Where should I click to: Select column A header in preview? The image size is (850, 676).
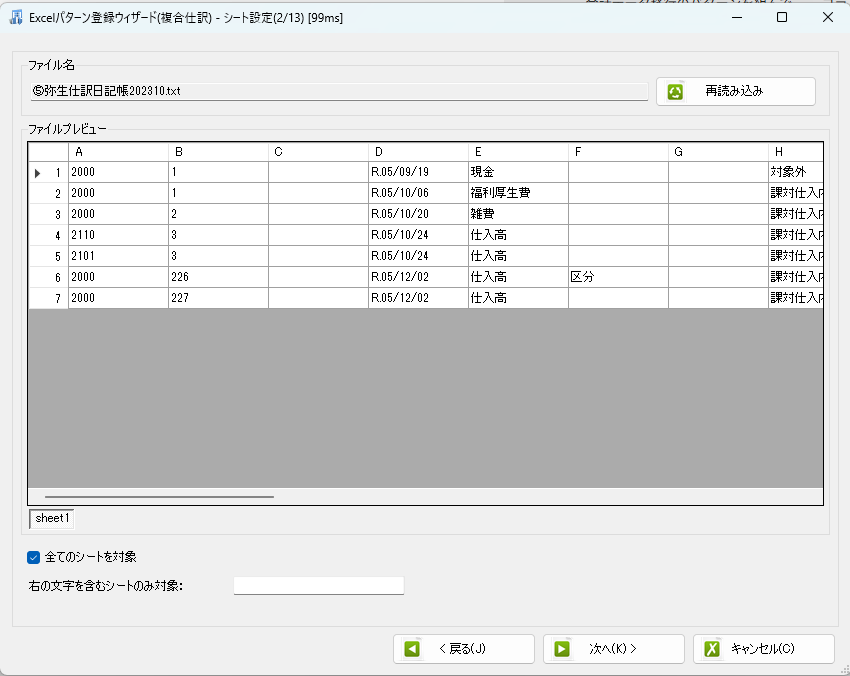tap(118, 152)
